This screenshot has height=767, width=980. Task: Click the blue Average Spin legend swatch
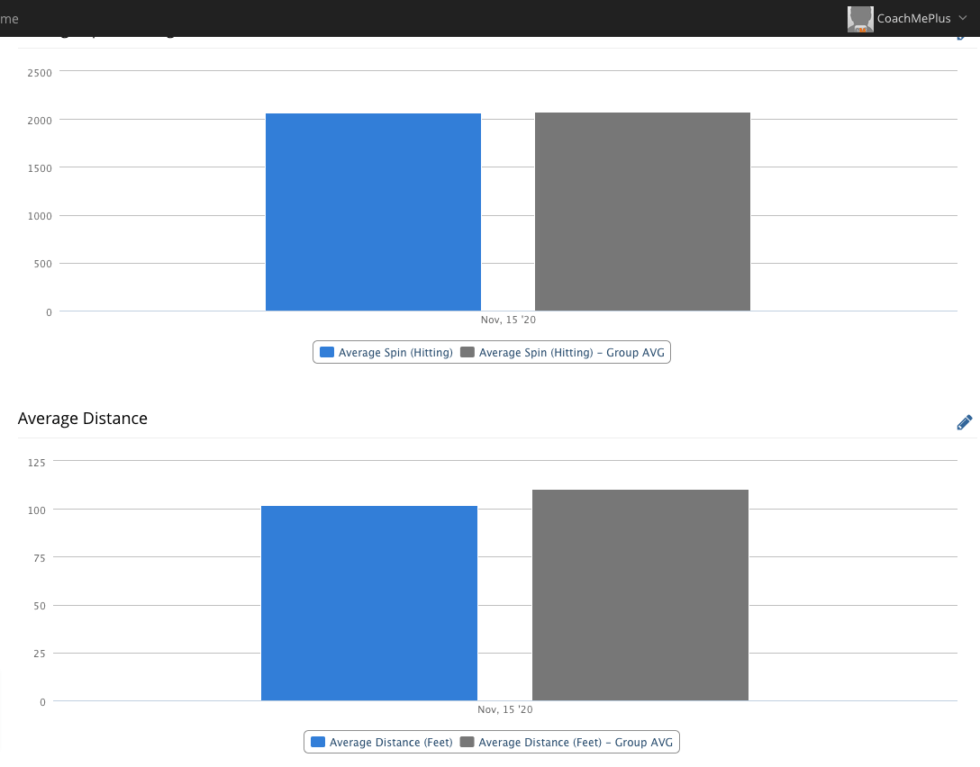[326, 352]
